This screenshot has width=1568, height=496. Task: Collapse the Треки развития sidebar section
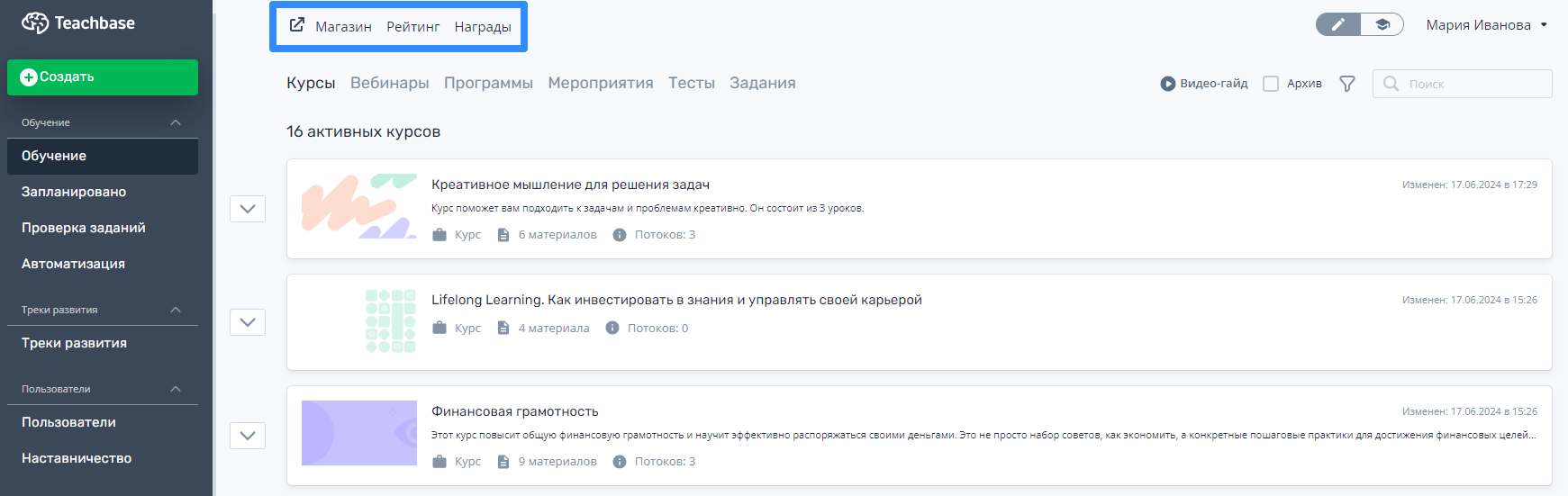coord(176,310)
